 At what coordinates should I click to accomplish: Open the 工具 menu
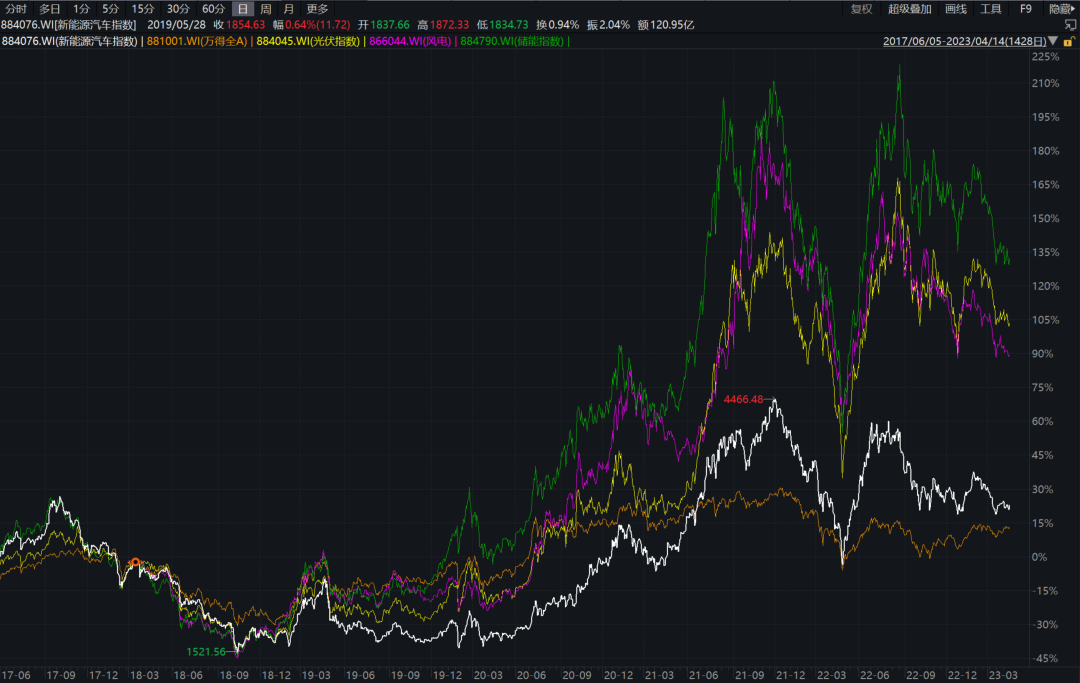[991, 8]
